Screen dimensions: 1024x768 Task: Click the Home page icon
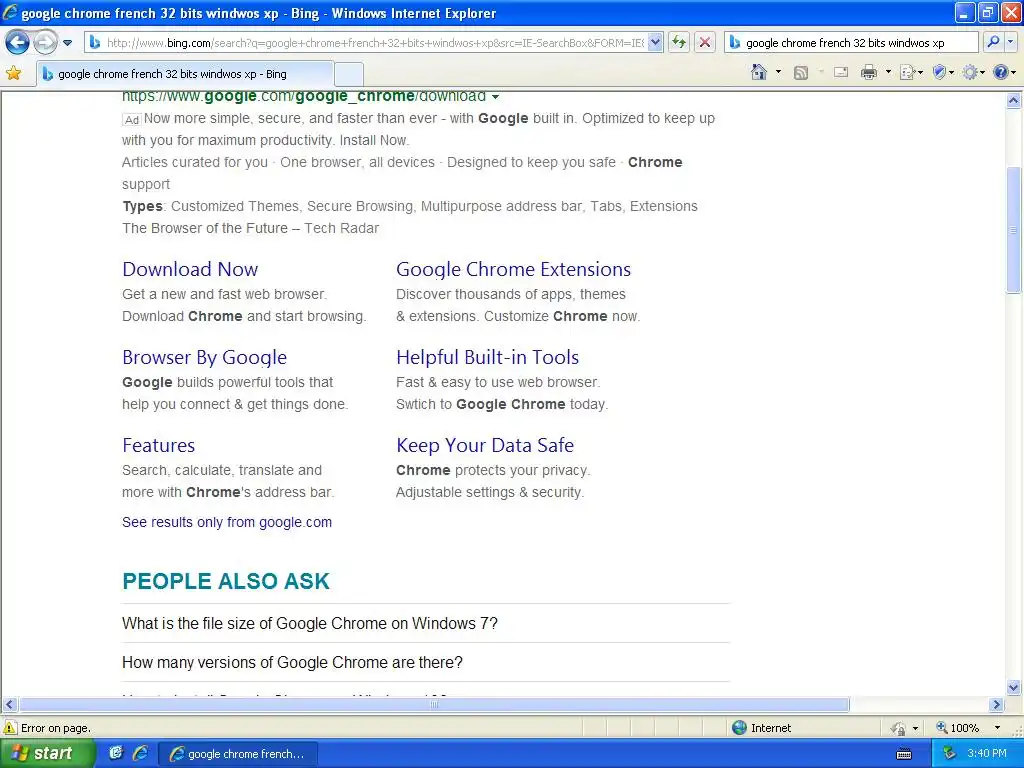tap(759, 72)
